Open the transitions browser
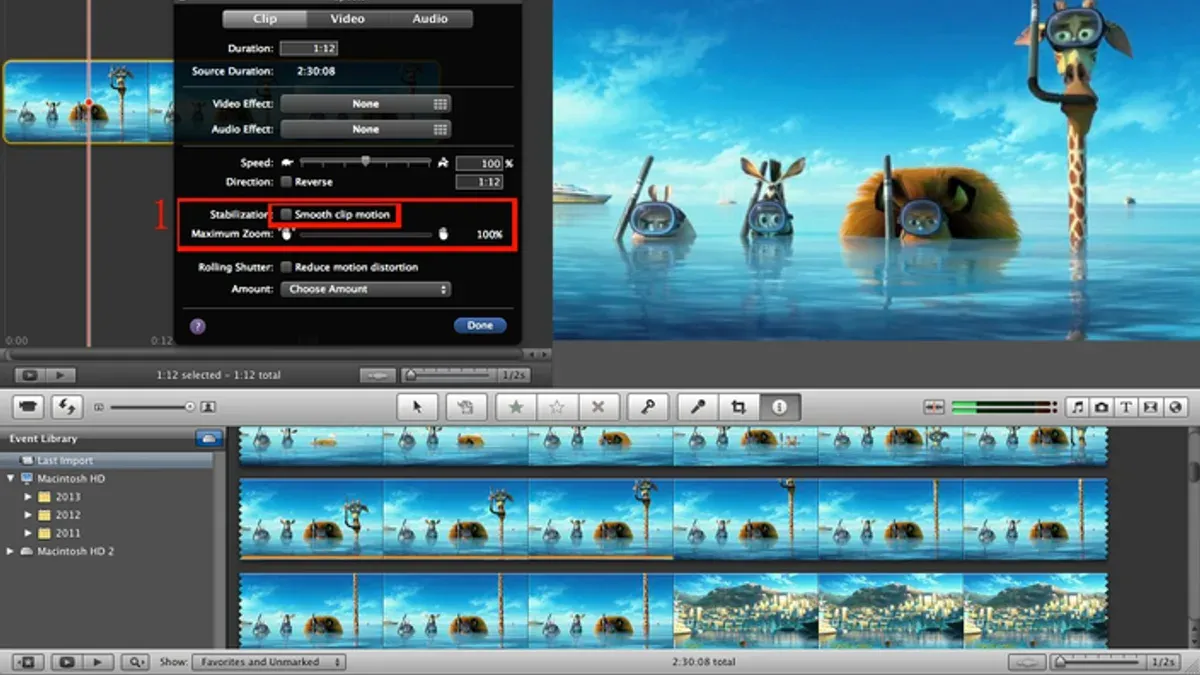Image resolution: width=1200 pixels, height=675 pixels. point(1151,407)
